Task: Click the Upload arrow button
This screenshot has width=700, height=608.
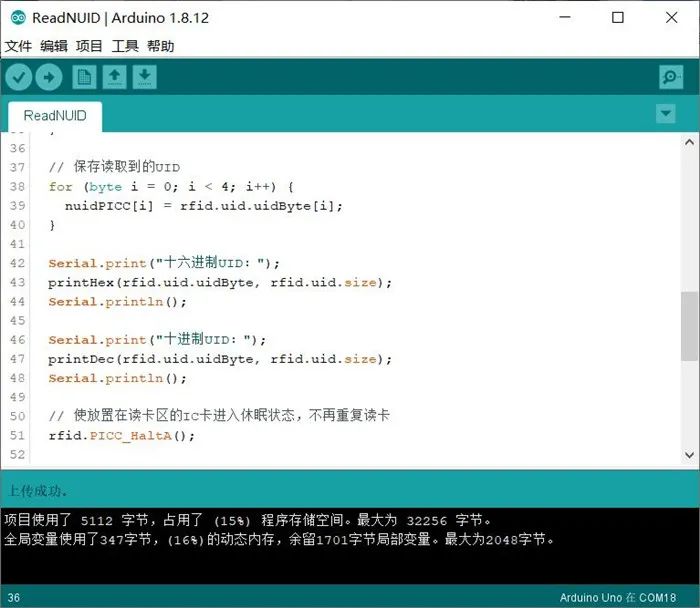Action: click(x=49, y=77)
